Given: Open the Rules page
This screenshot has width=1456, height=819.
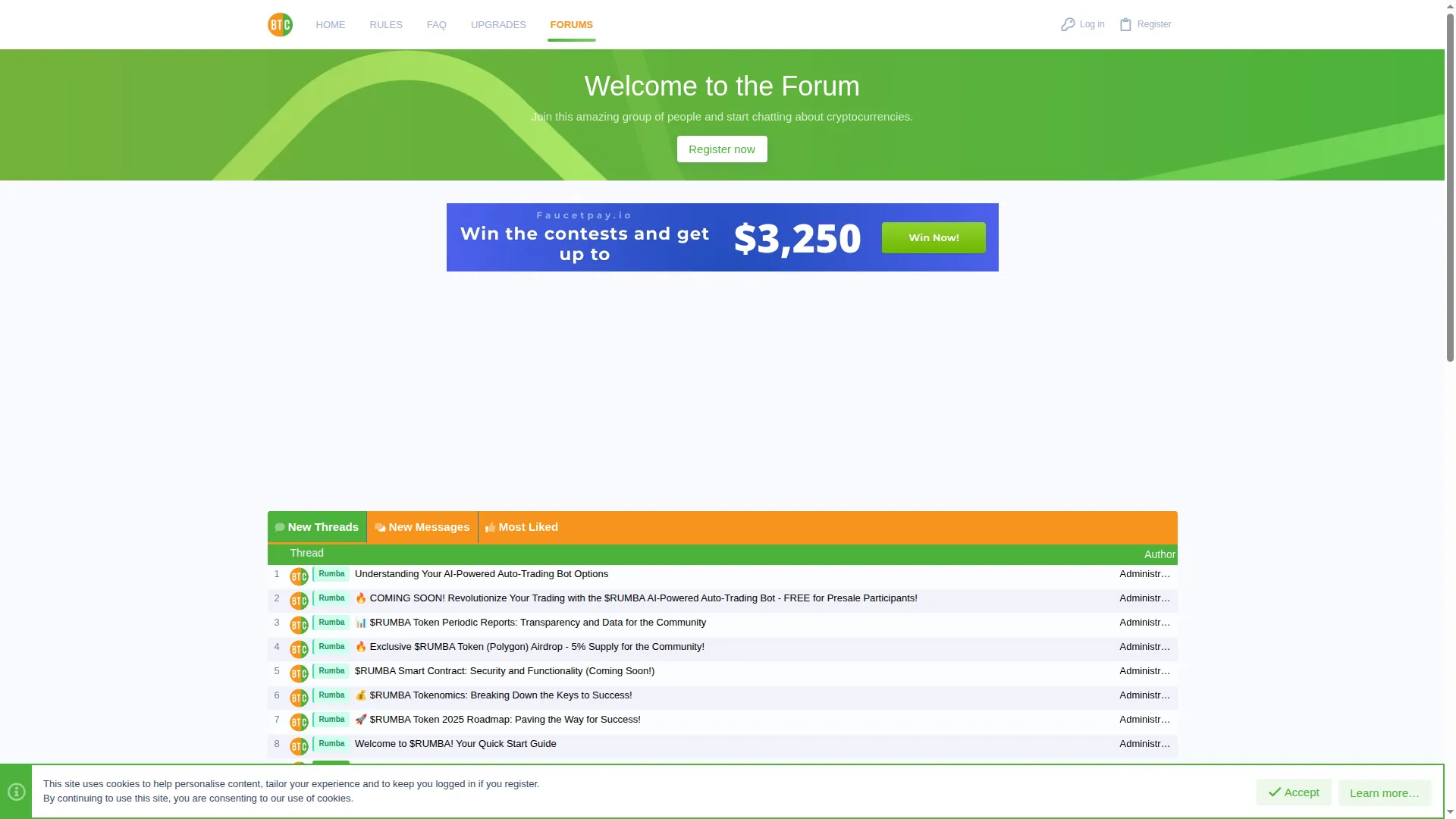Looking at the screenshot, I should tap(386, 25).
